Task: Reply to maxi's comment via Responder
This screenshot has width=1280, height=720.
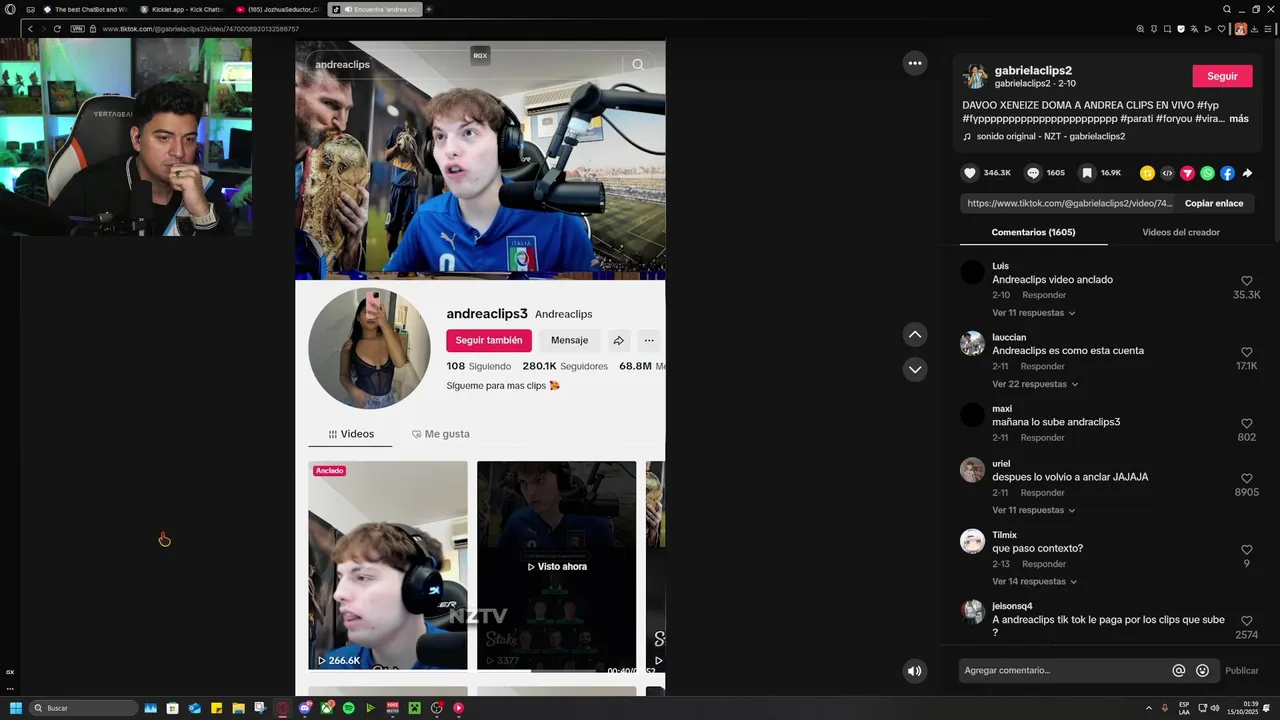Action: [x=1042, y=437]
